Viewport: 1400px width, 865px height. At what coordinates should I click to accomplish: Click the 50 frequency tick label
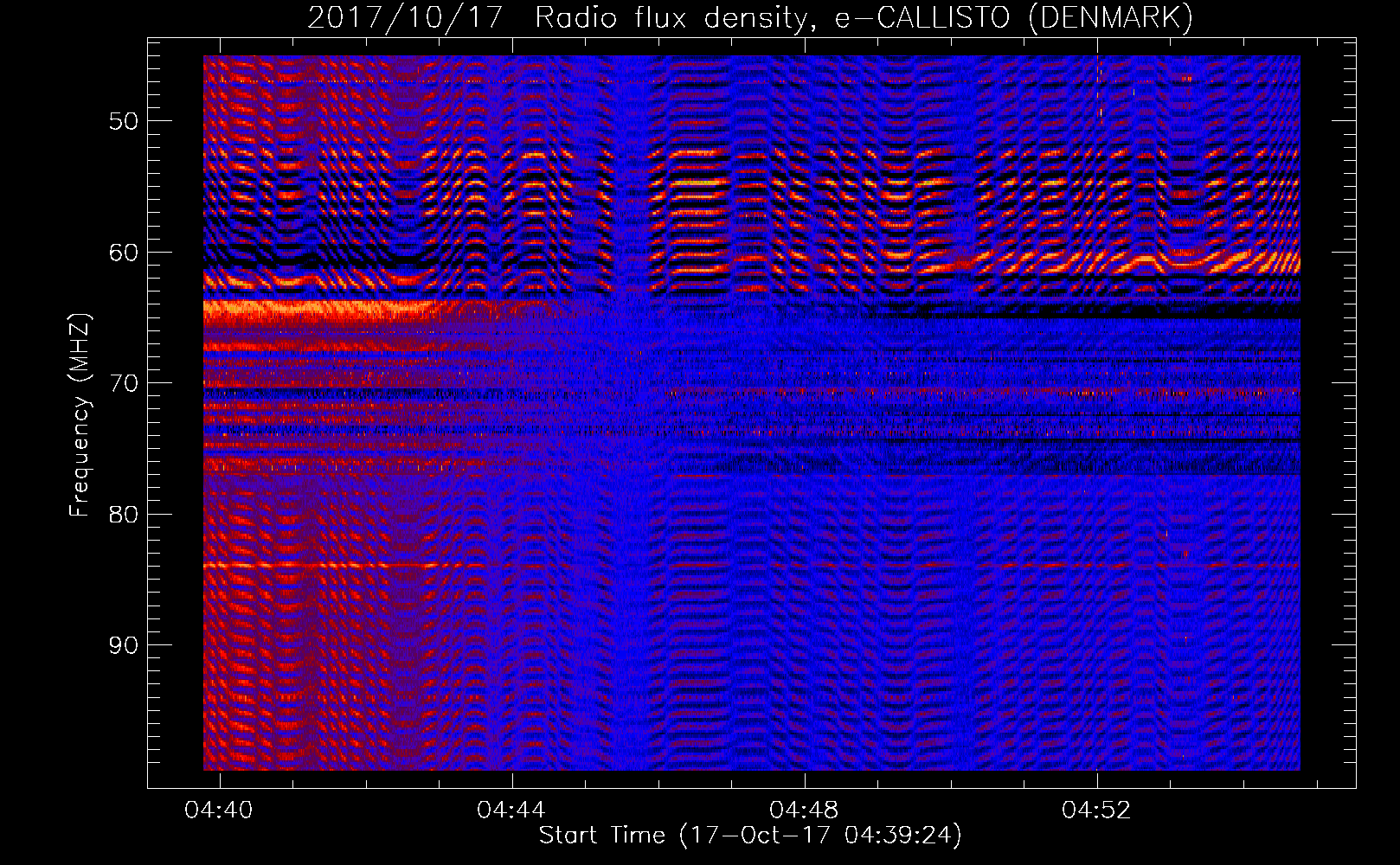124,121
